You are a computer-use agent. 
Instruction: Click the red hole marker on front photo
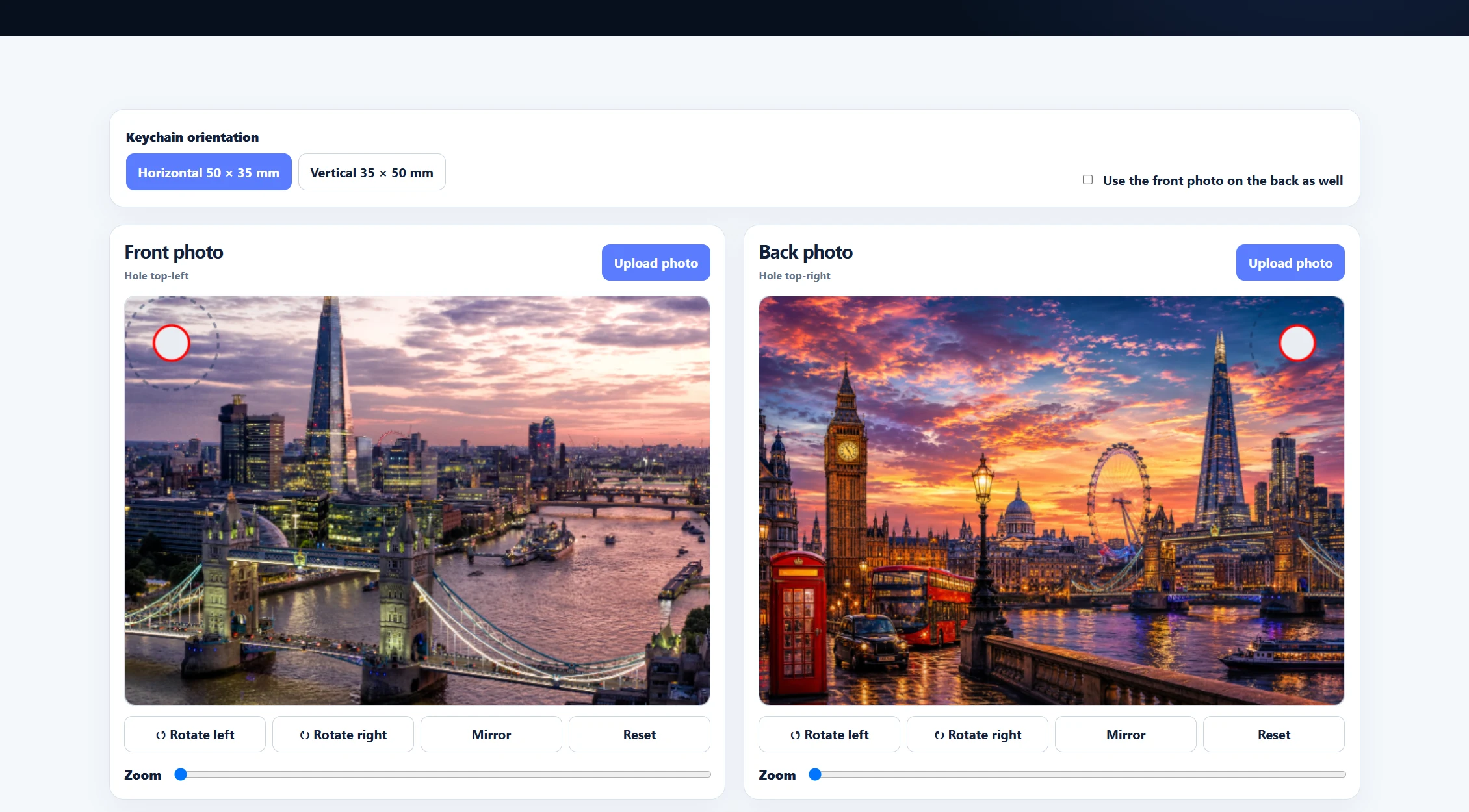[172, 343]
